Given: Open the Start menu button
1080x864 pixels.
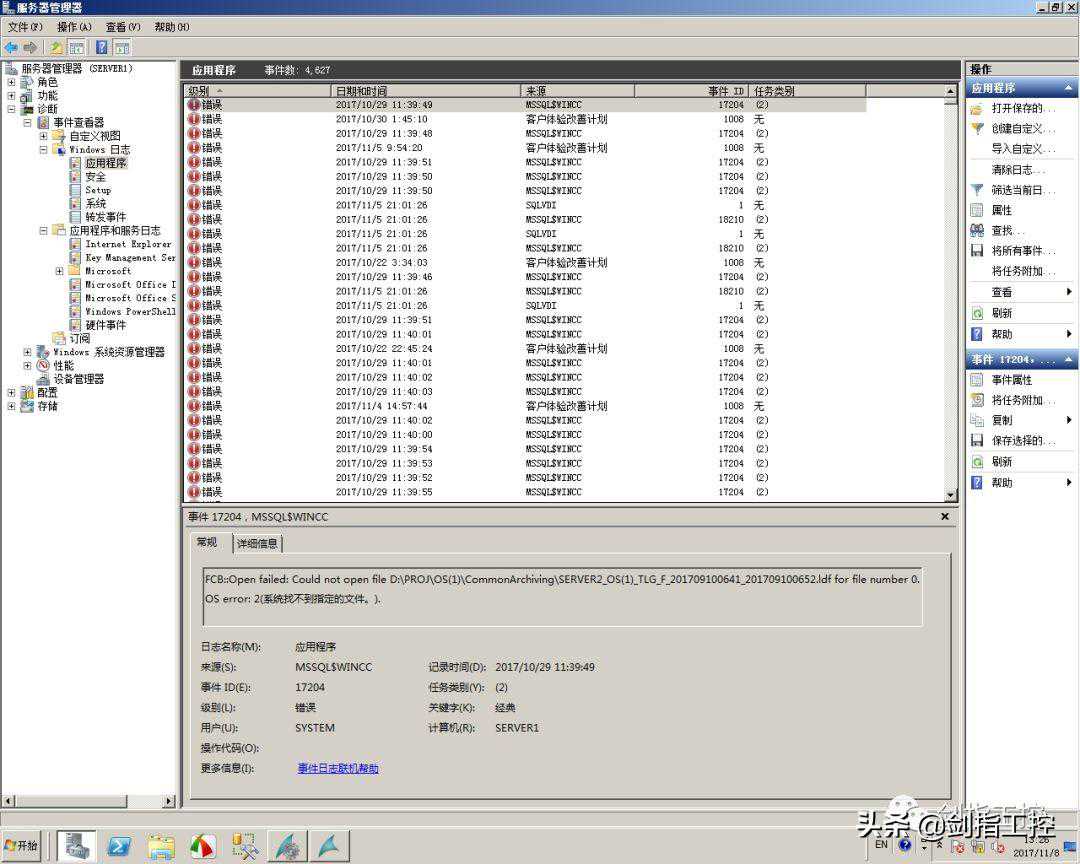Looking at the screenshot, I should click(22, 846).
